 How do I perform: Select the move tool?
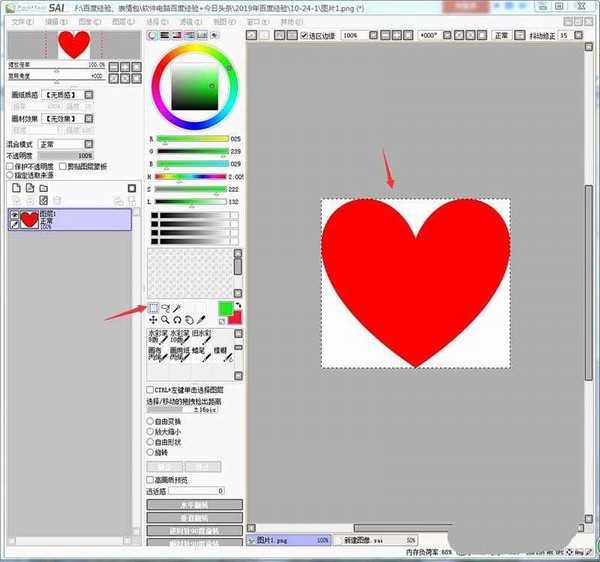click(154, 320)
